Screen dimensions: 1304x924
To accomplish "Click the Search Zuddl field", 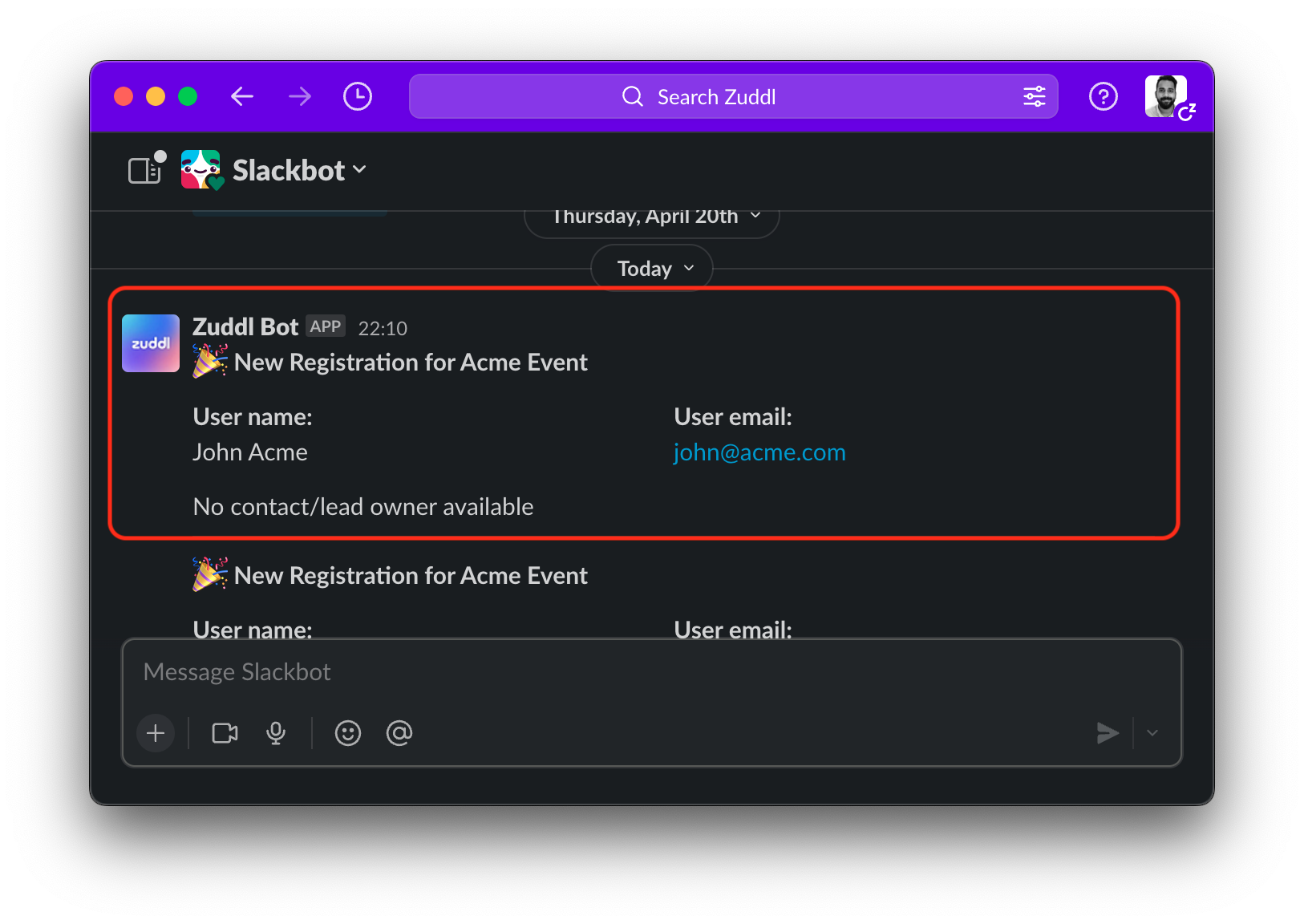I will (716, 97).
